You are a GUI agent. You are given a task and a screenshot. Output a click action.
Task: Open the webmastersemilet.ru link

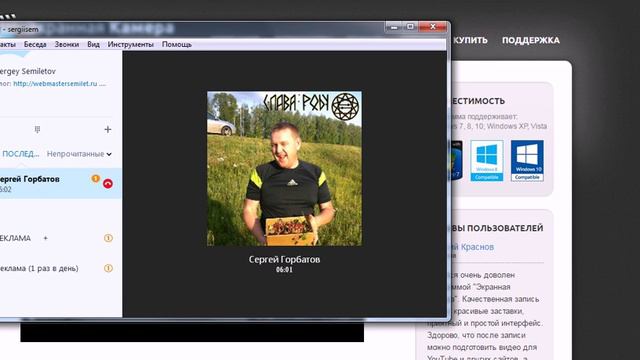[x=55, y=84]
